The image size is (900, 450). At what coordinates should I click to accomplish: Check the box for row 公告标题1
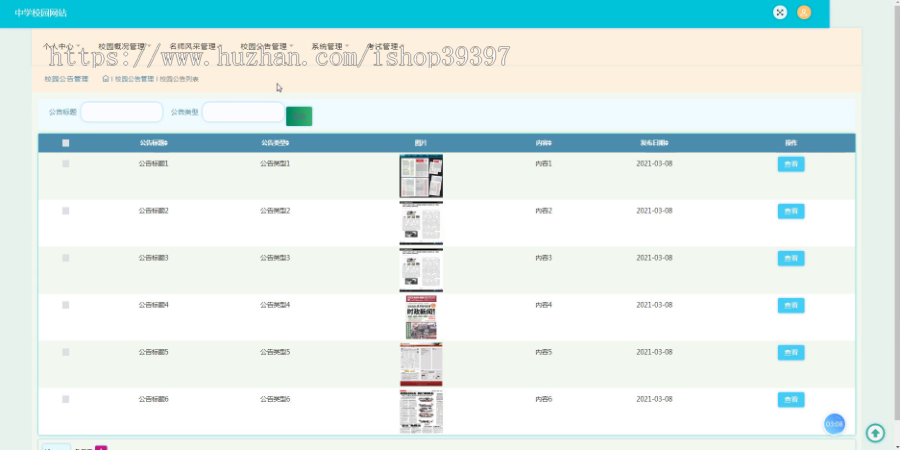pyautogui.click(x=65, y=164)
